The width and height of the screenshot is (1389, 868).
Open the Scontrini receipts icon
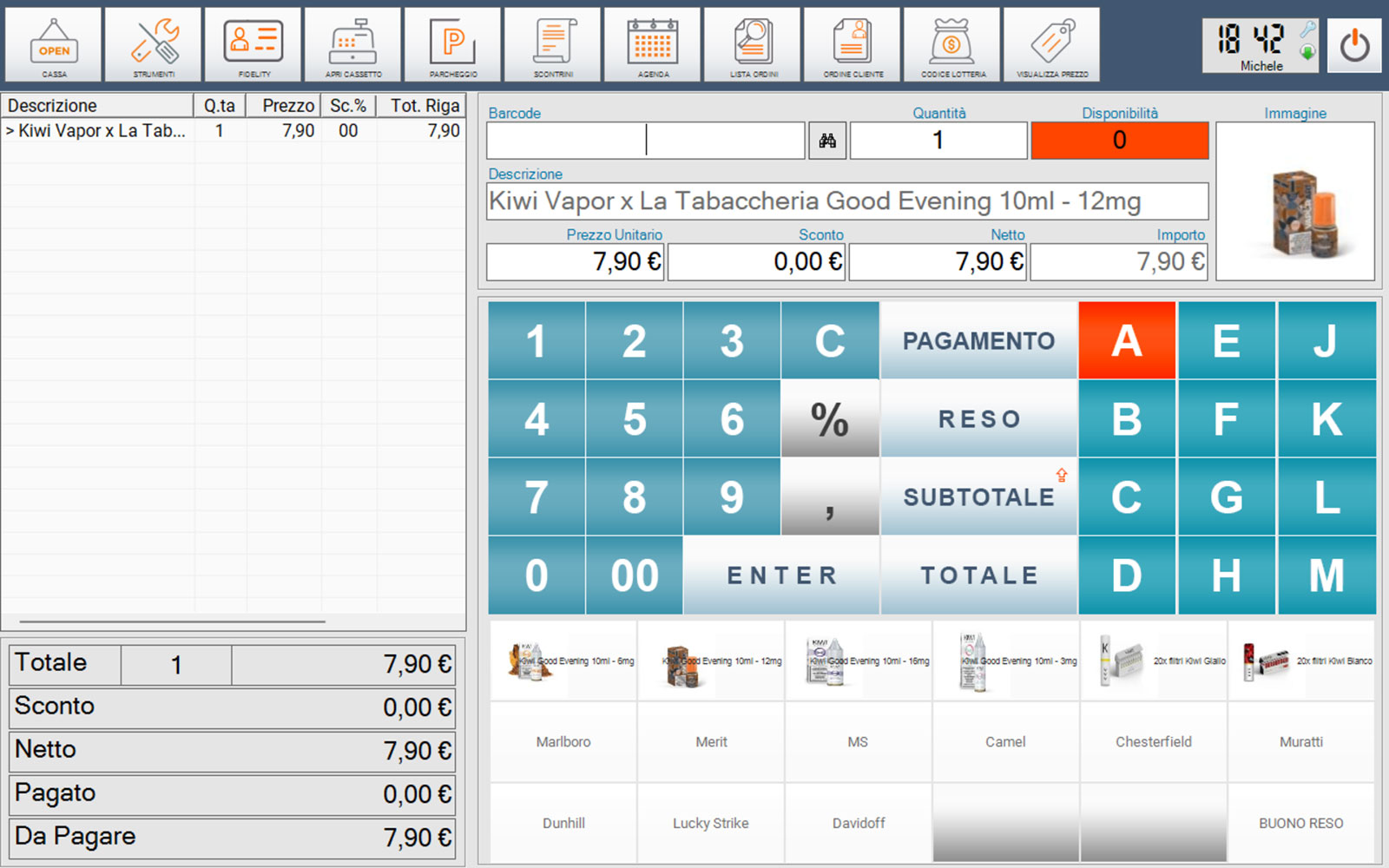tap(553, 45)
